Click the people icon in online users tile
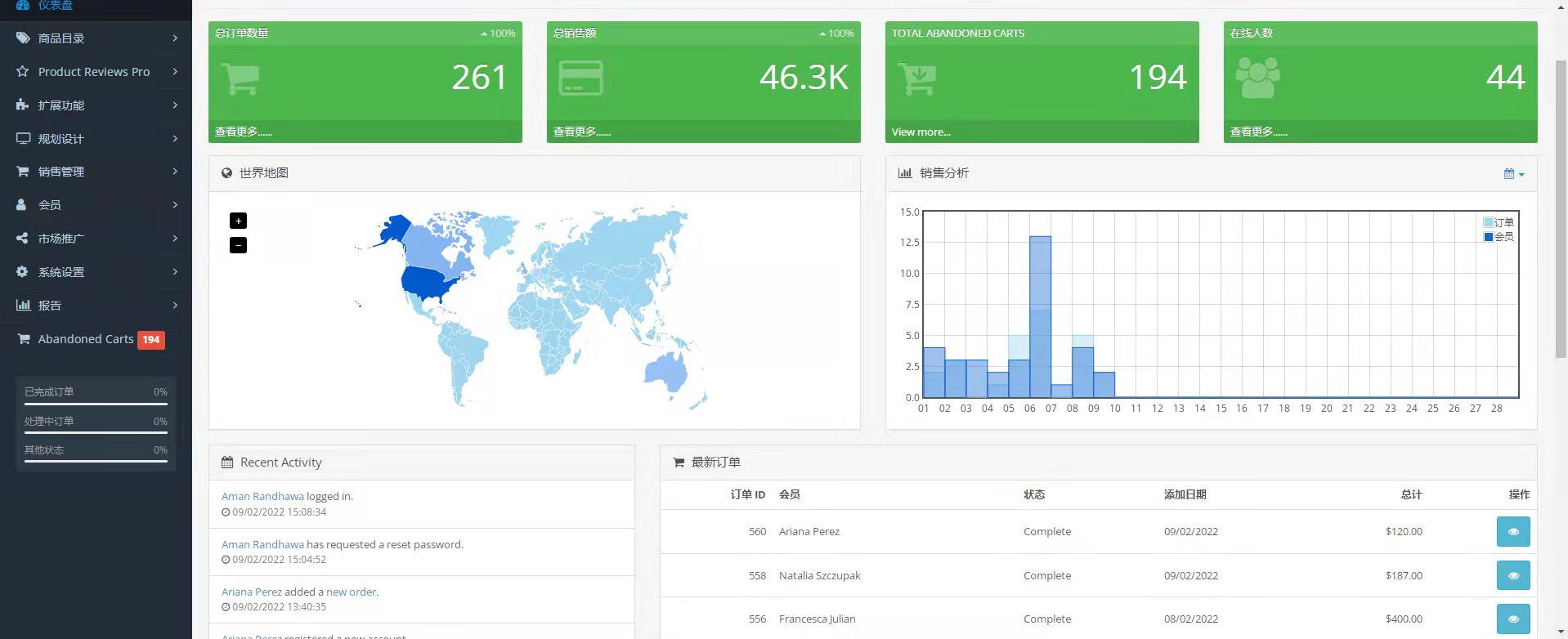 1257,78
